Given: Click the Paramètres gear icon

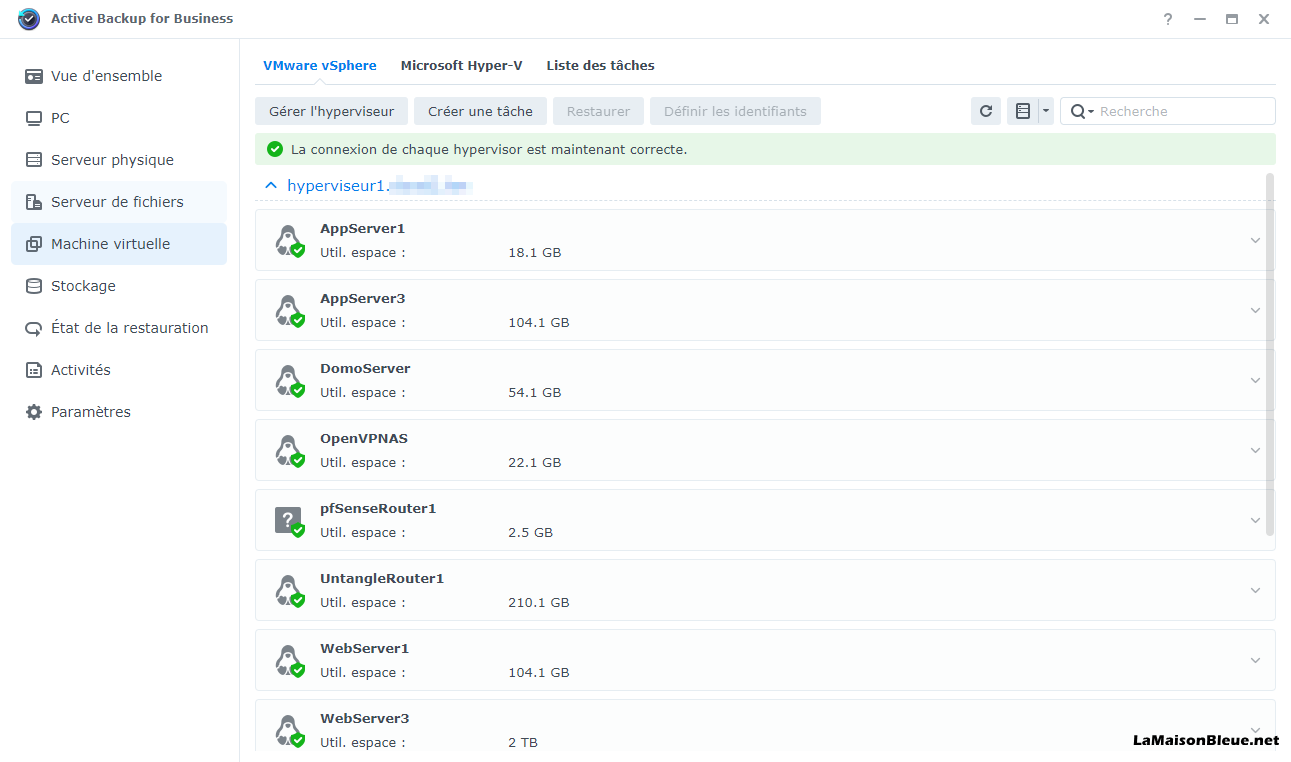Looking at the screenshot, I should [34, 412].
